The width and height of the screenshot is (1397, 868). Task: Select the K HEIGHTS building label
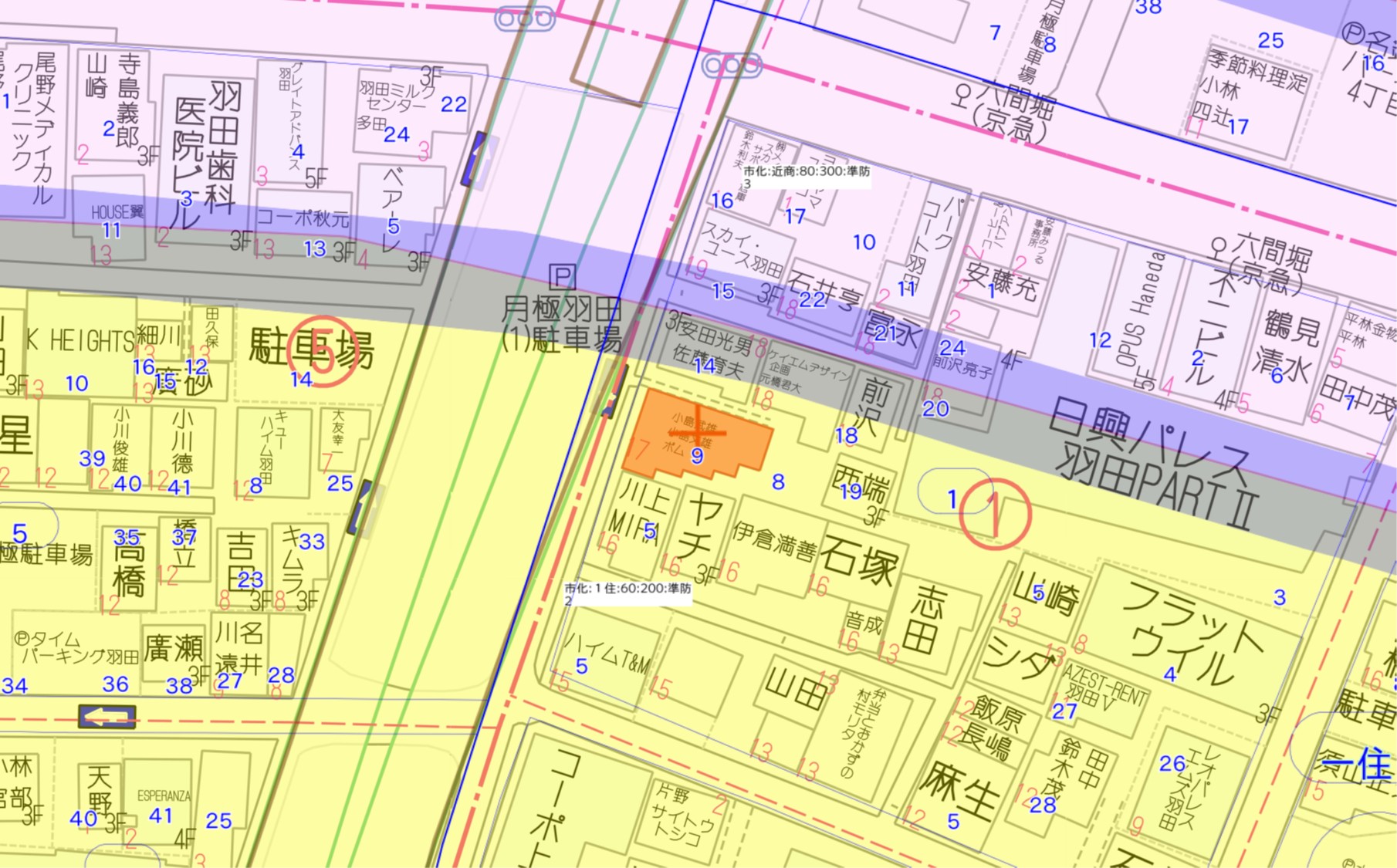(79, 340)
